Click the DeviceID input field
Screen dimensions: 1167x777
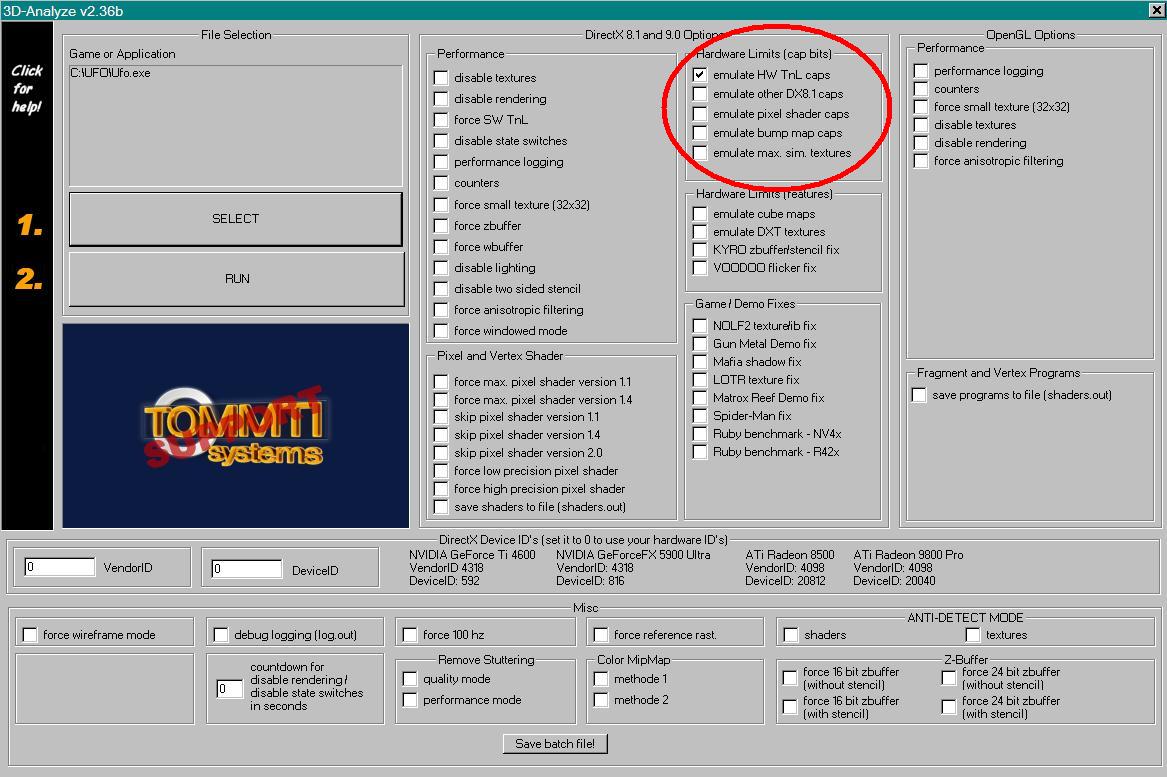coord(246,569)
